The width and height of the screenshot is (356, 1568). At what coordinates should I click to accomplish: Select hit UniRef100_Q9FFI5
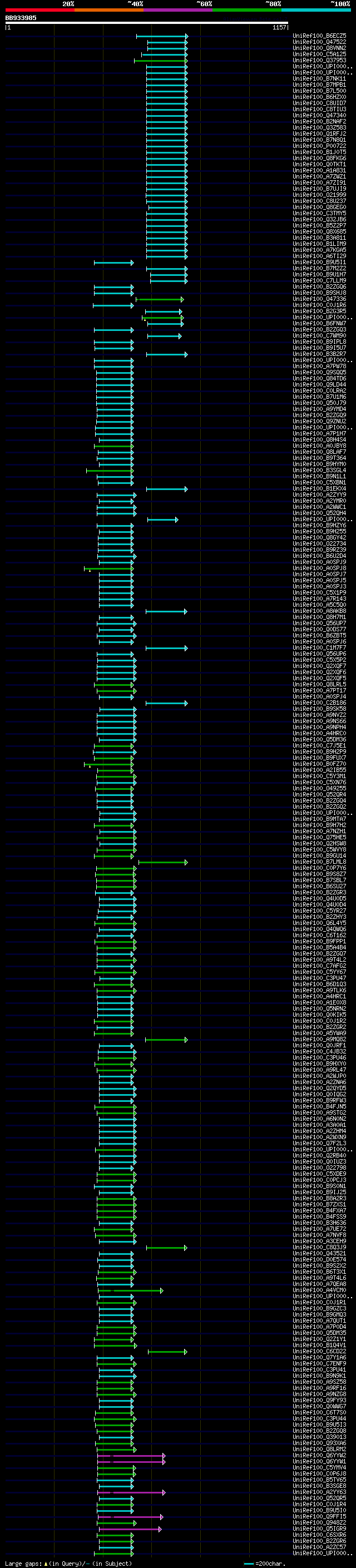tap(319, 1517)
